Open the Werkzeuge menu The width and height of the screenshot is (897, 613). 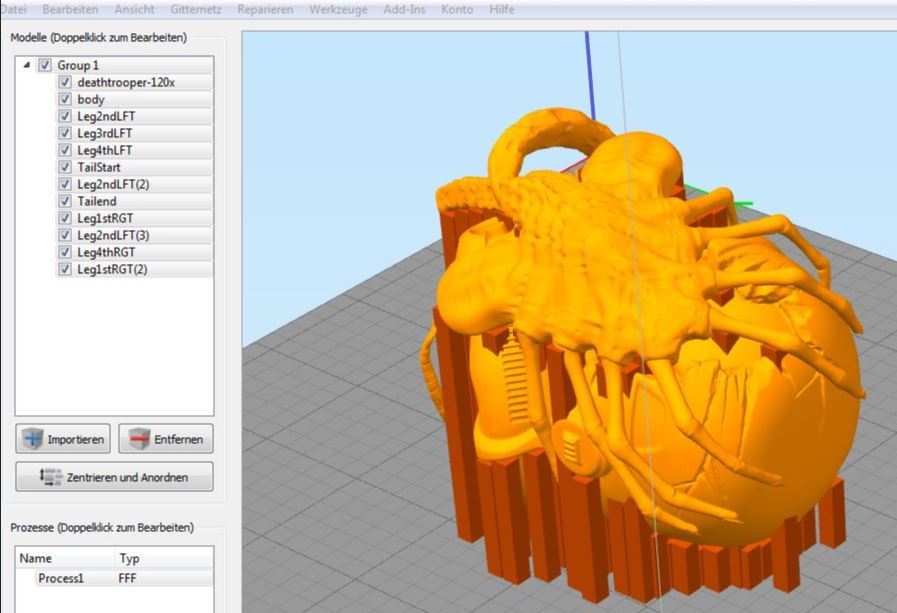point(339,10)
